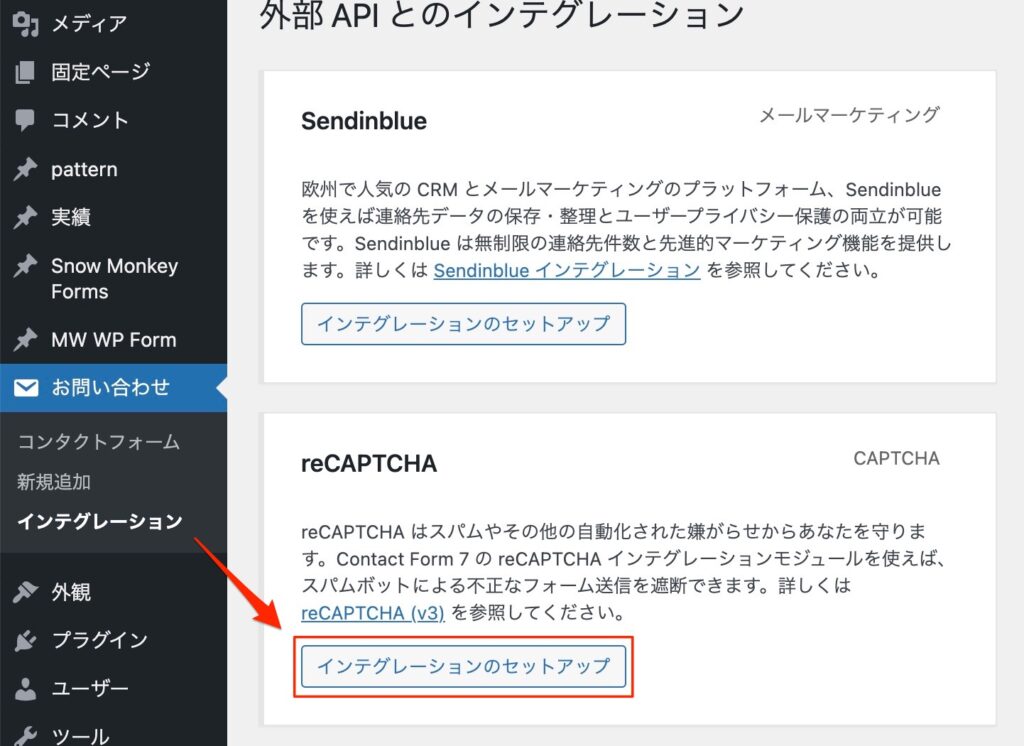Click the Media menu camera icon
The width and height of the screenshot is (1024, 746).
click(x=26, y=23)
